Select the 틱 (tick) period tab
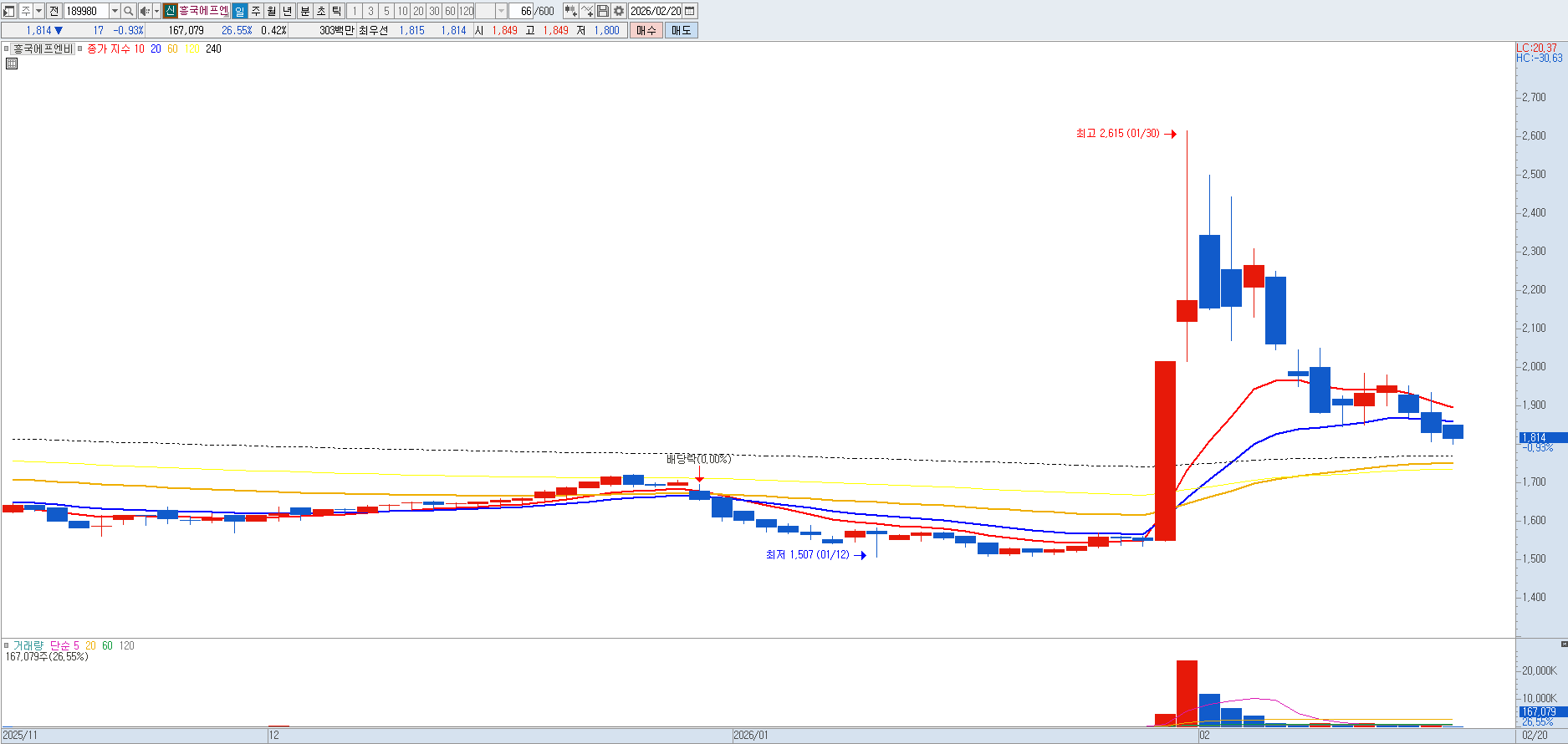 (x=337, y=11)
